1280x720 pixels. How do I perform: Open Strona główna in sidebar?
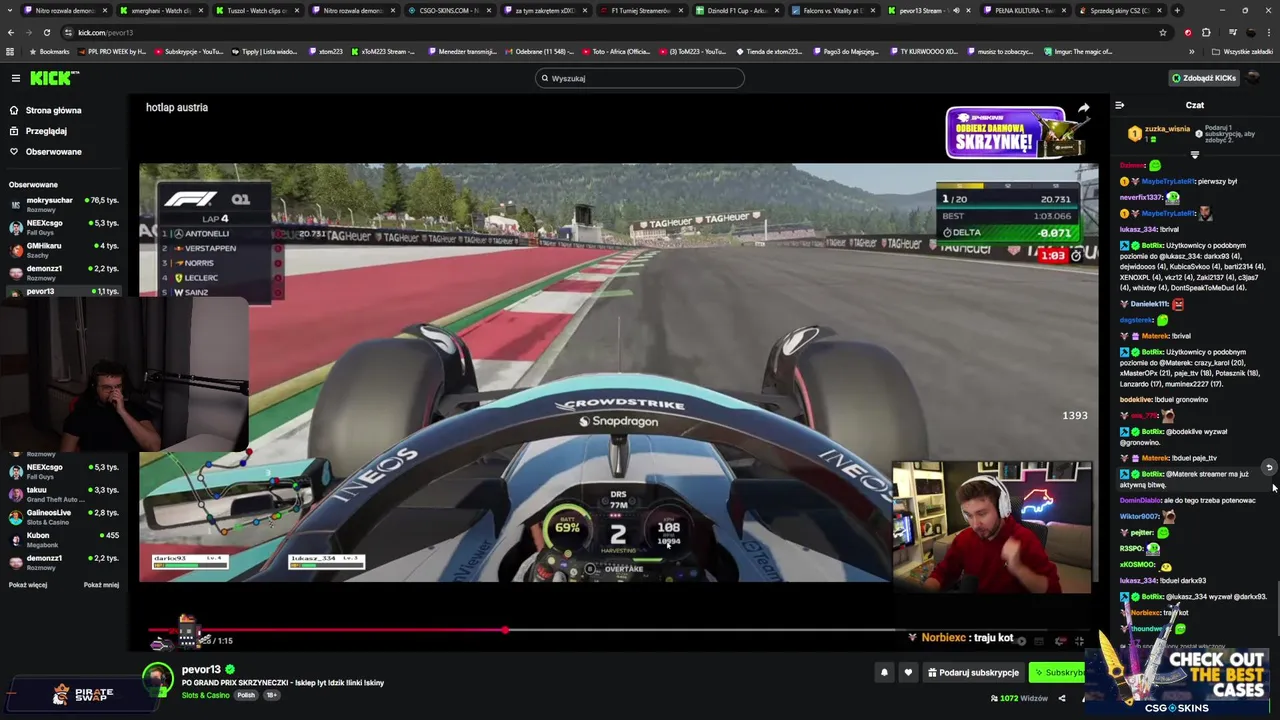[x=46, y=110]
